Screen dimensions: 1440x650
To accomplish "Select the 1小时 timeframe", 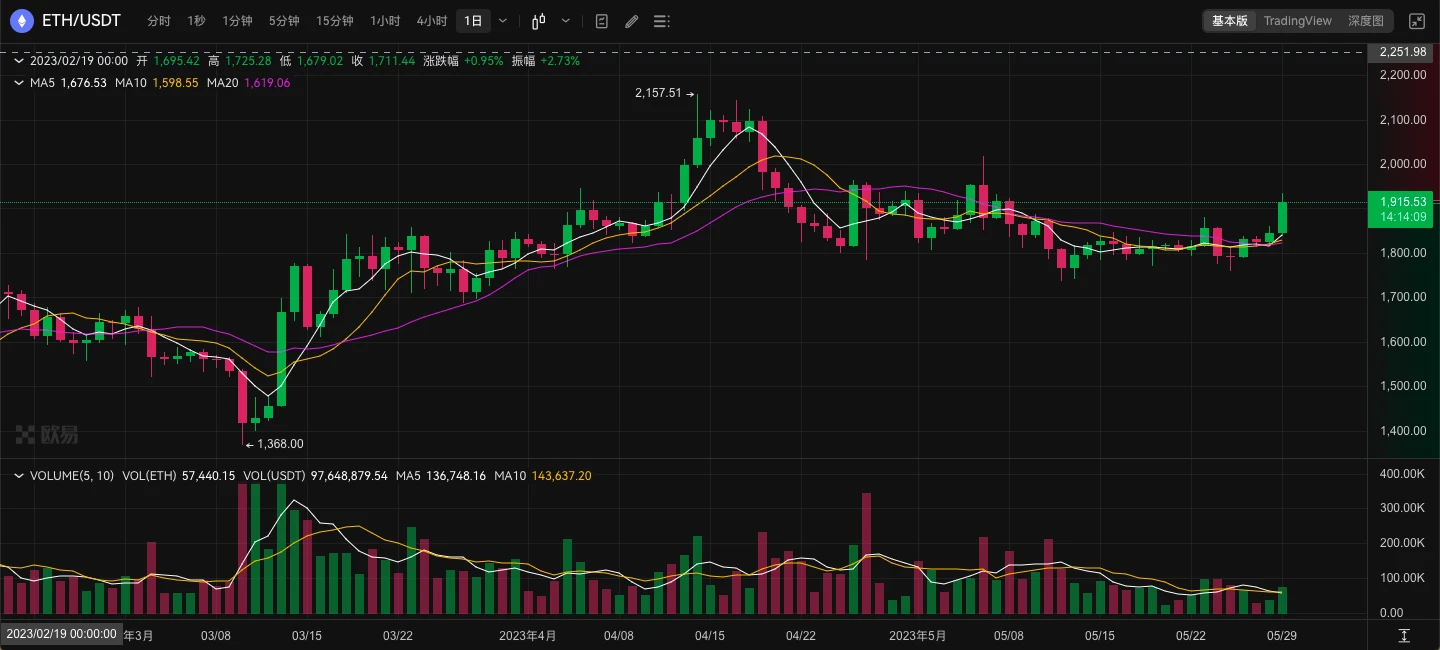I will click(x=385, y=20).
